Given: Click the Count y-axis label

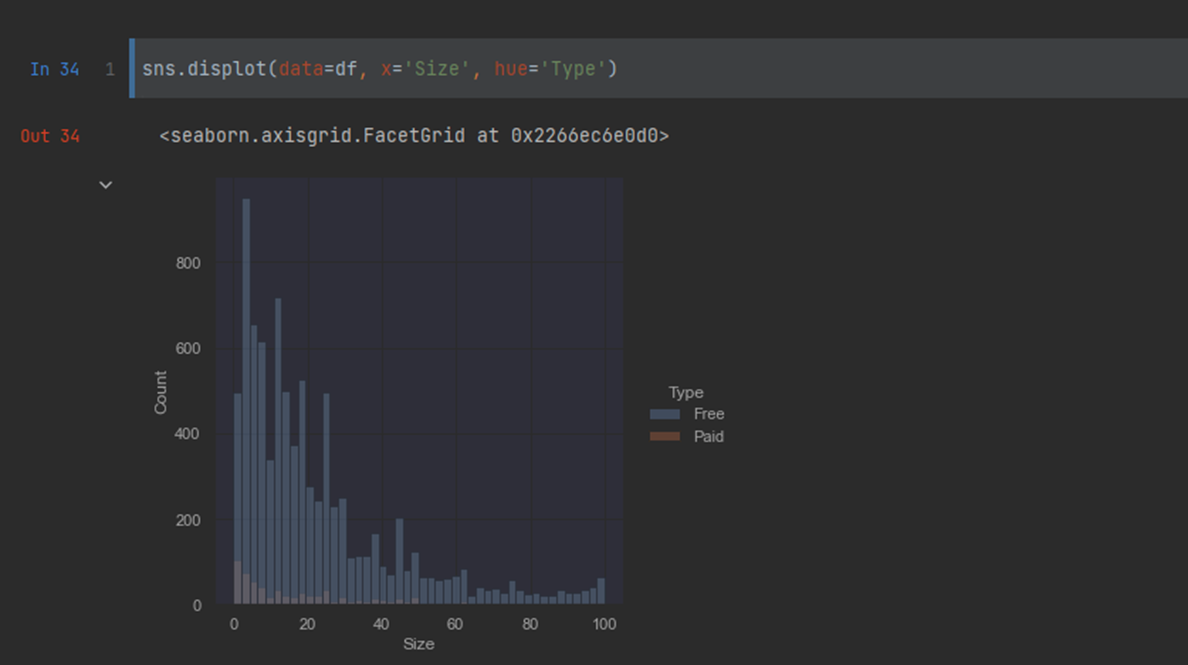Looking at the screenshot, I should click(x=161, y=392).
